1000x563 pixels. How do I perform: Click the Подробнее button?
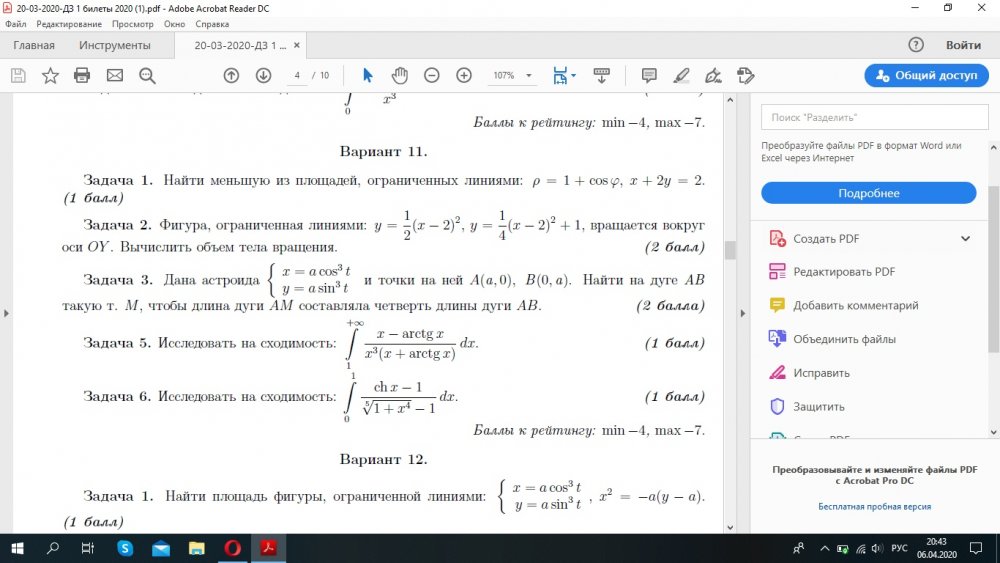868,193
